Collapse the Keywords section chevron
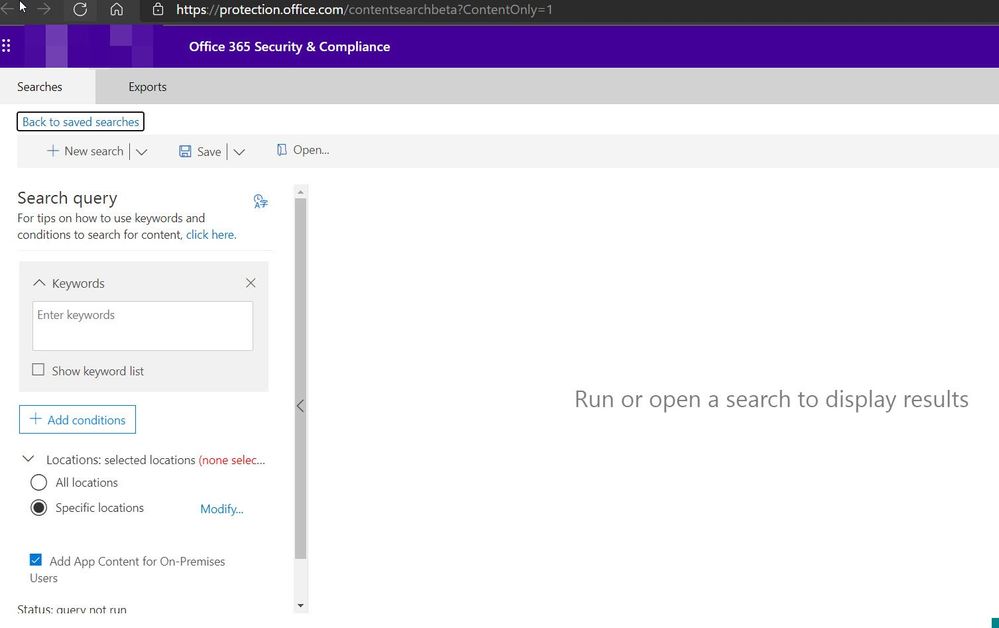This screenshot has height=628, width=999. point(39,283)
